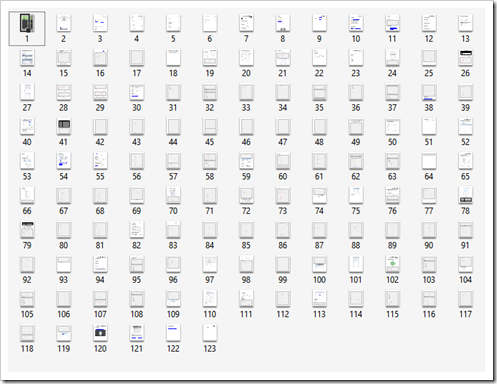Select page 70 thumbnail
The image size is (497, 384).
(x=173, y=195)
